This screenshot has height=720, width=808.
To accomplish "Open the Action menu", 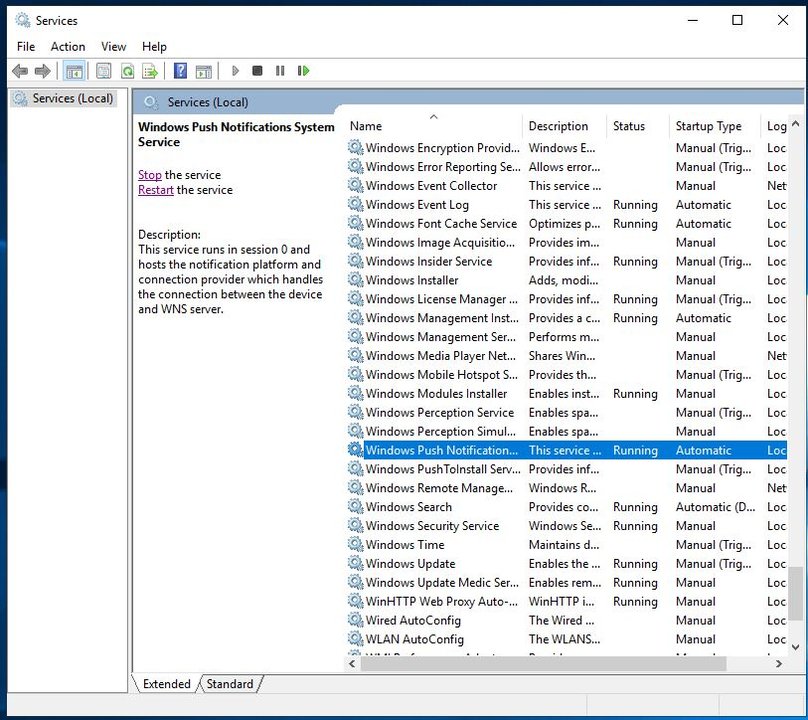I will (68, 47).
